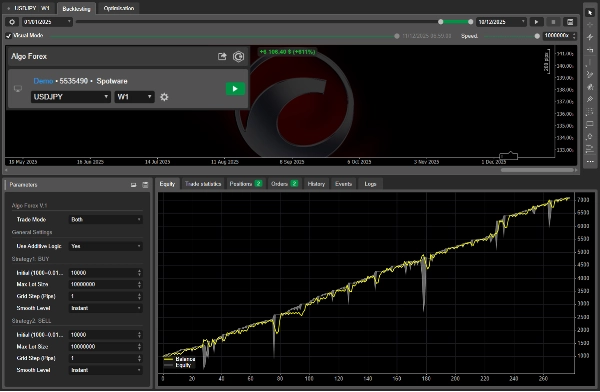Click the text lines icon near toolbar bottom
600x392 pixels.
590,149
